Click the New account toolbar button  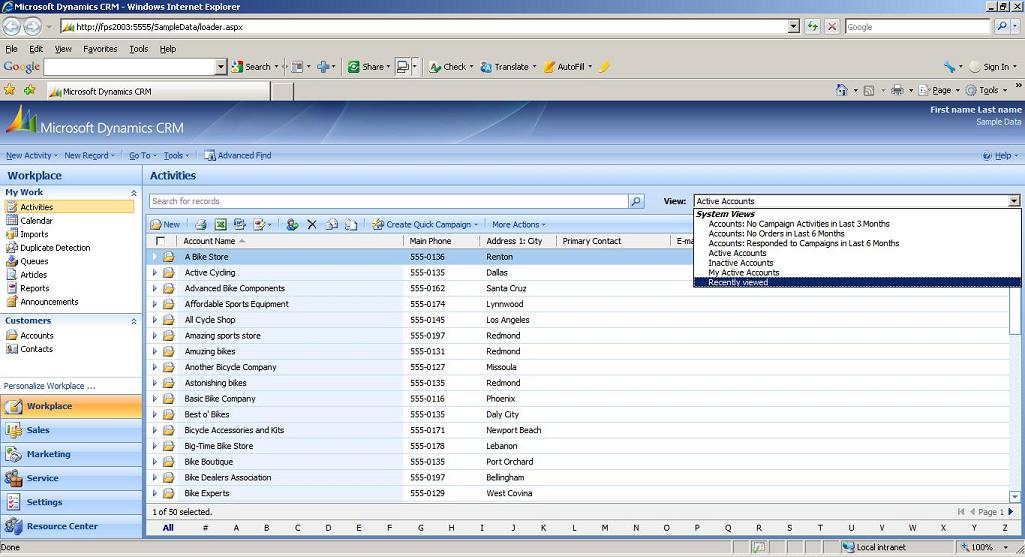pos(165,224)
